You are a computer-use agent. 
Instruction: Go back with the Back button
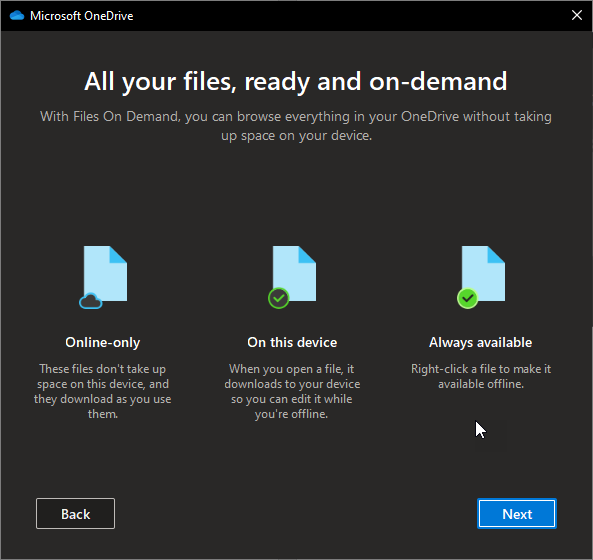(x=76, y=513)
